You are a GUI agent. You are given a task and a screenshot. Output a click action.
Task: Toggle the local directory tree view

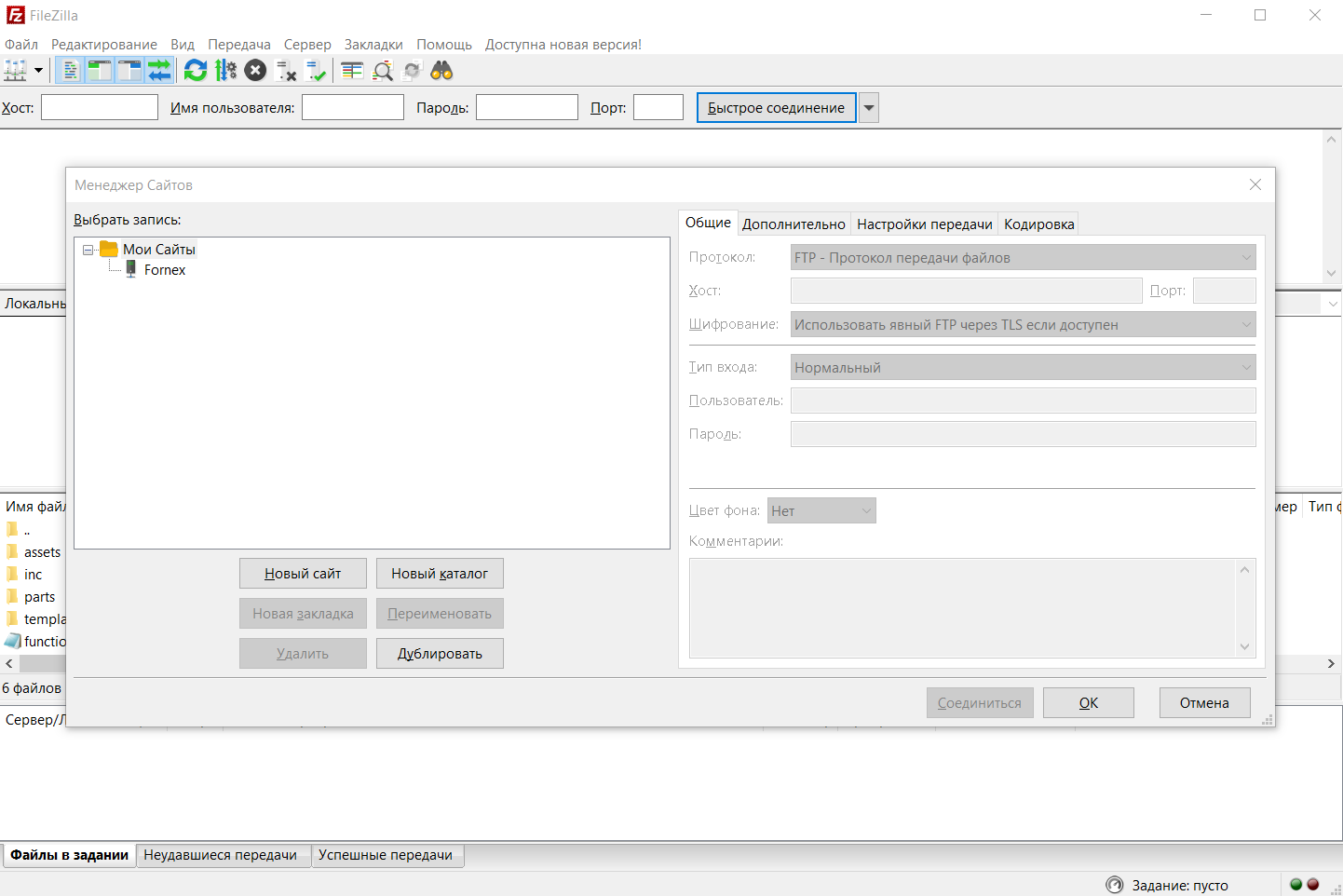pyautogui.click(x=100, y=71)
